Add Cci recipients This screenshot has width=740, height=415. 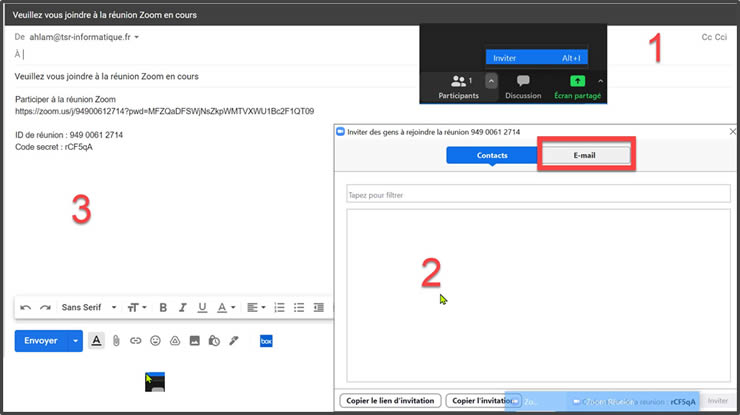[x=721, y=37]
